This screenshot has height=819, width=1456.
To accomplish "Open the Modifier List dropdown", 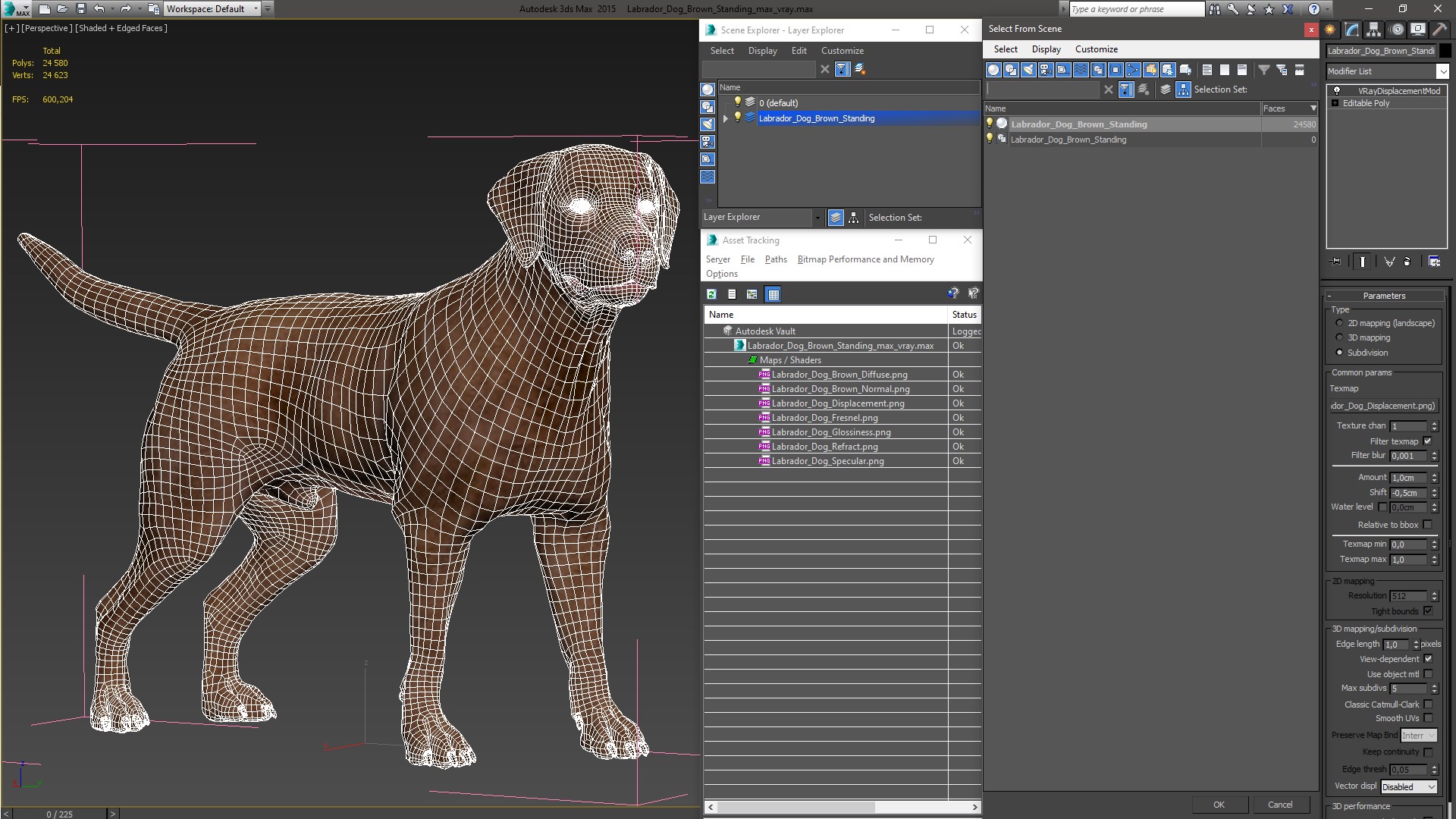I will point(1442,71).
